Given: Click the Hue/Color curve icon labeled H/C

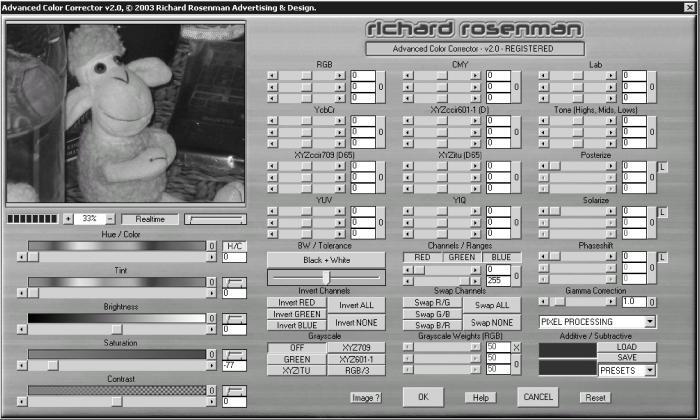Looking at the screenshot, I should coord(234,246).
